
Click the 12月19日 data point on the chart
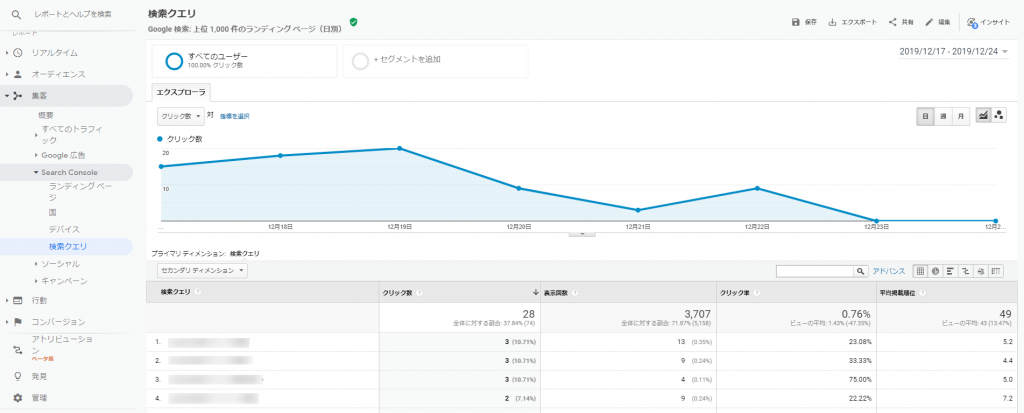coord(400,148)
